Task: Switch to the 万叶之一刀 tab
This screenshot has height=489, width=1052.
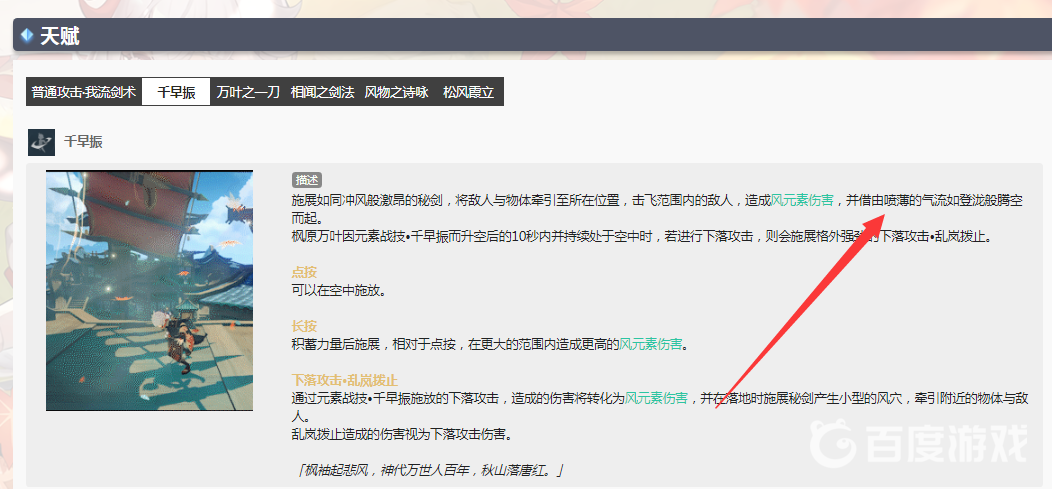Action: tap(248, 93)
